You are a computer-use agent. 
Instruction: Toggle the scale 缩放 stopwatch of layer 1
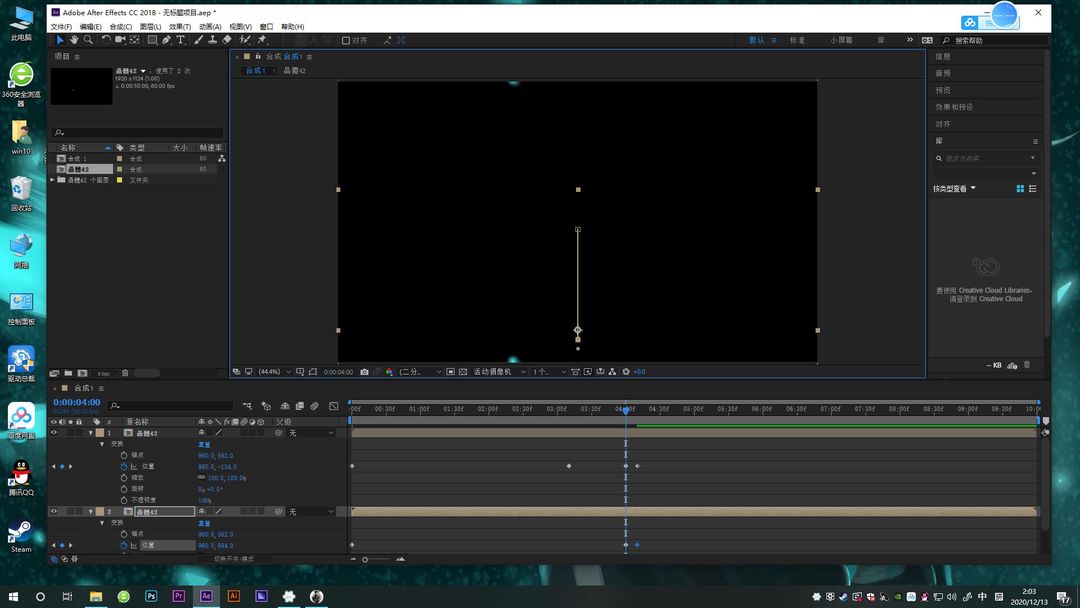click(124, 478)
